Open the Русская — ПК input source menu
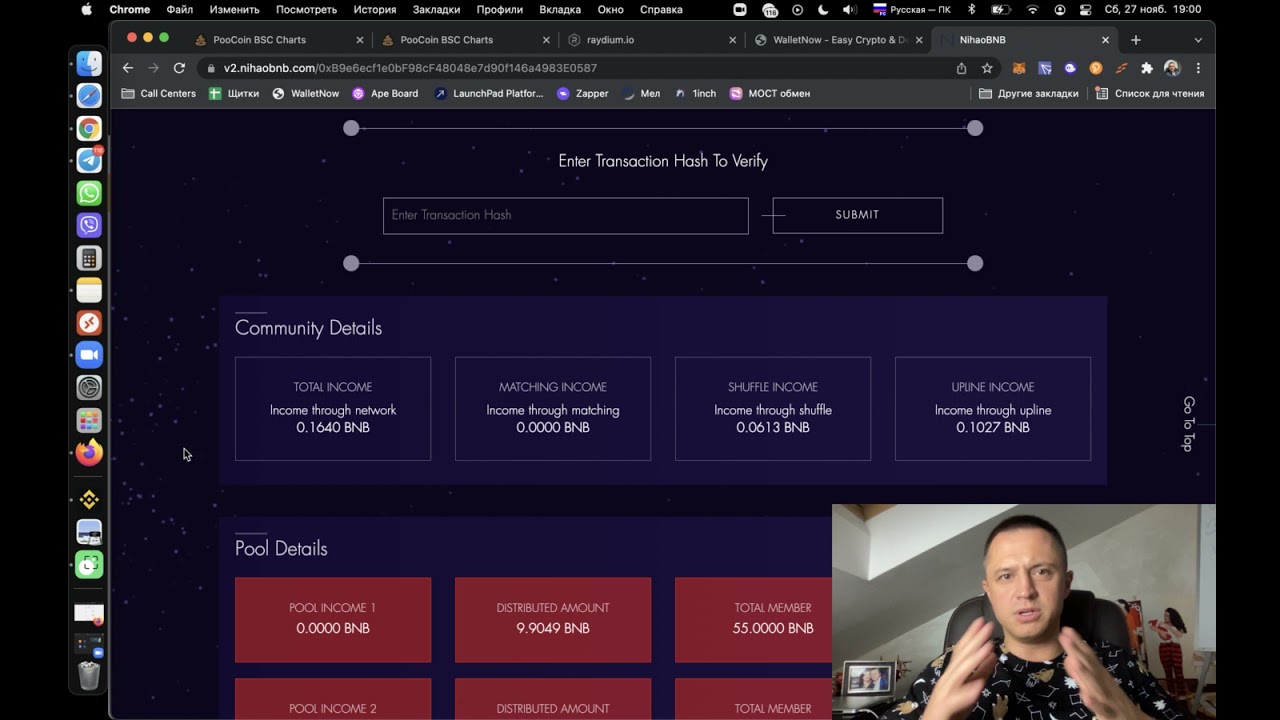The height and width of the screenshot is (720, 1280). pyautogui.click(x=911, y=9)
